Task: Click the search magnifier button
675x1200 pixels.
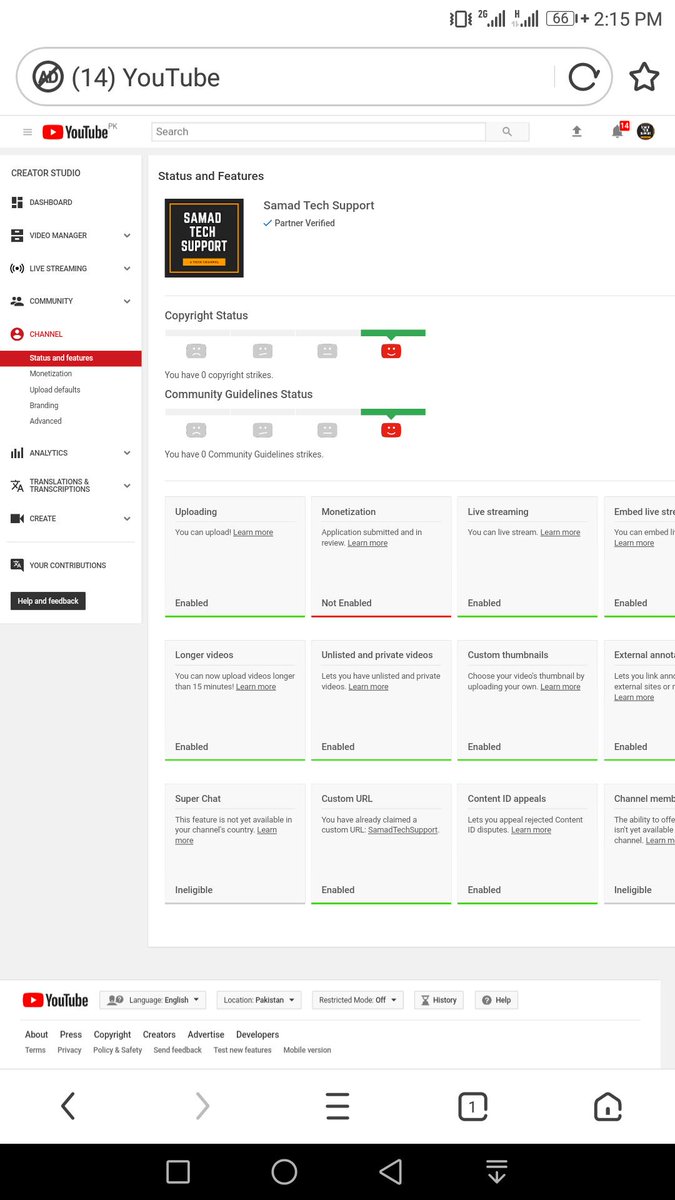Action: [507, 132]
